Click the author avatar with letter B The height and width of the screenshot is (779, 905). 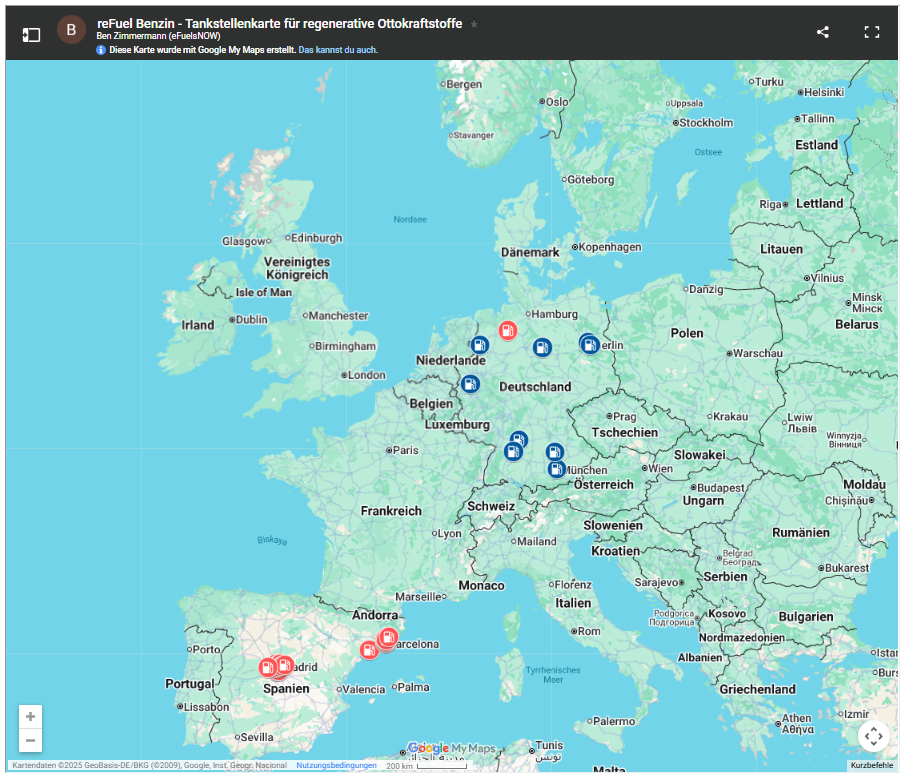pos(70,30)
